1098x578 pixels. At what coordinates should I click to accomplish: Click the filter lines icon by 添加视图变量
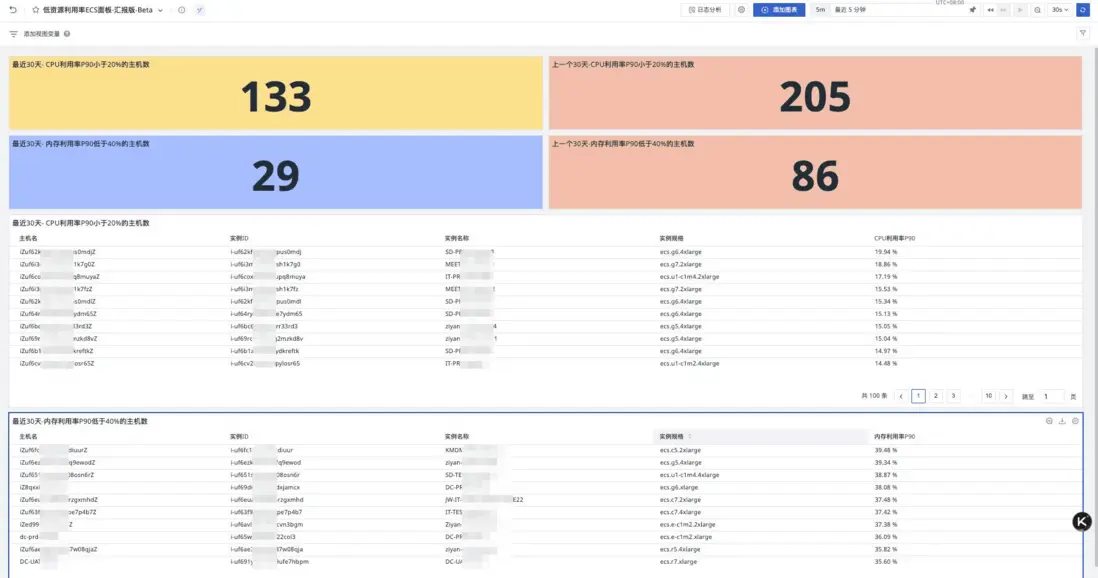13,34
